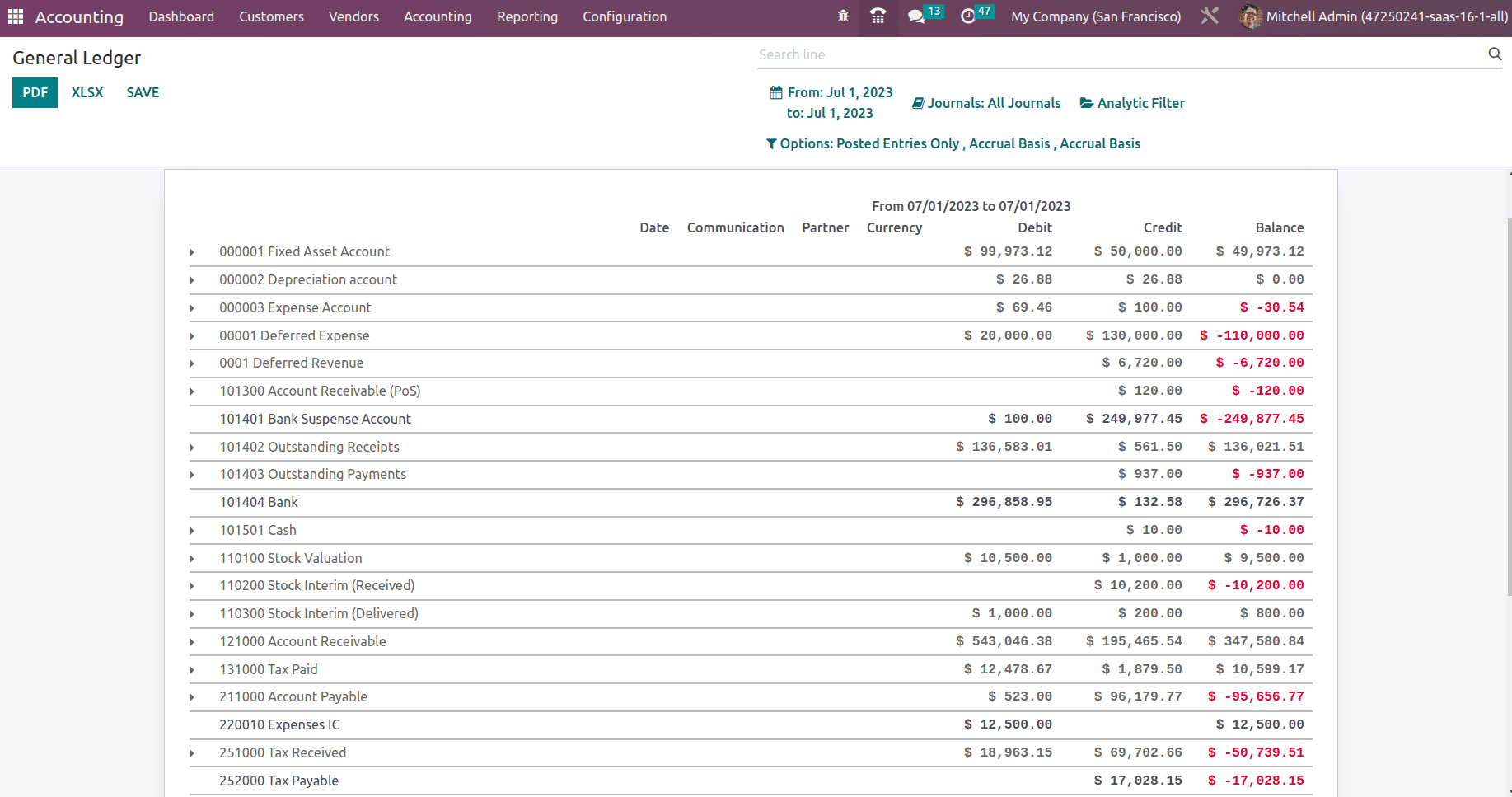
Task: Click the calendar date icon
Action: coord(775,92)
